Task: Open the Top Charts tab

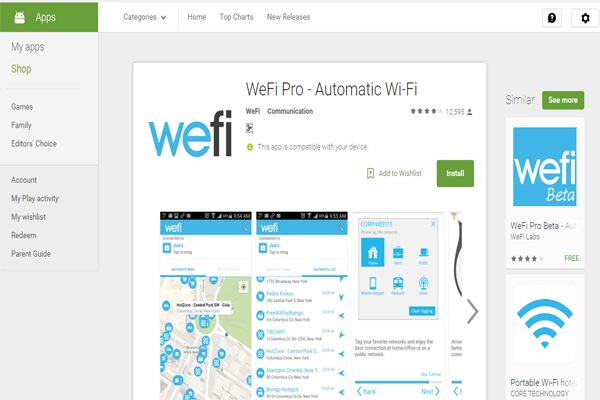Action: (x=236, y=17)
